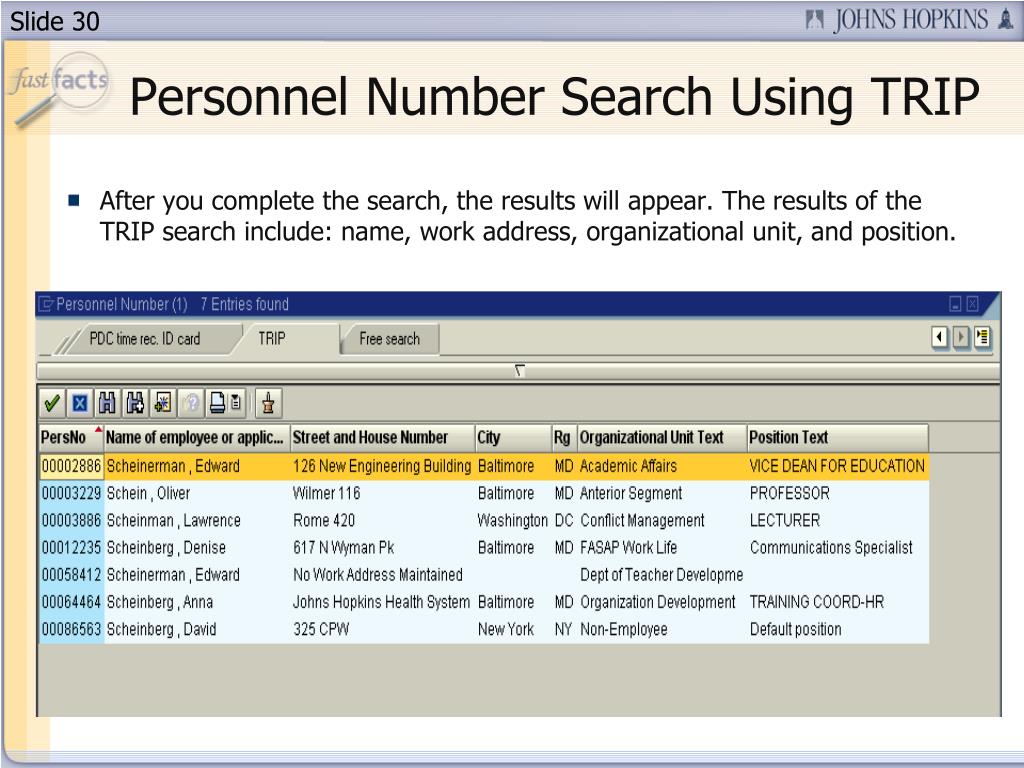Confirm selection with the green checkmark
1024x768 pixels.
(x=52, y=404)
